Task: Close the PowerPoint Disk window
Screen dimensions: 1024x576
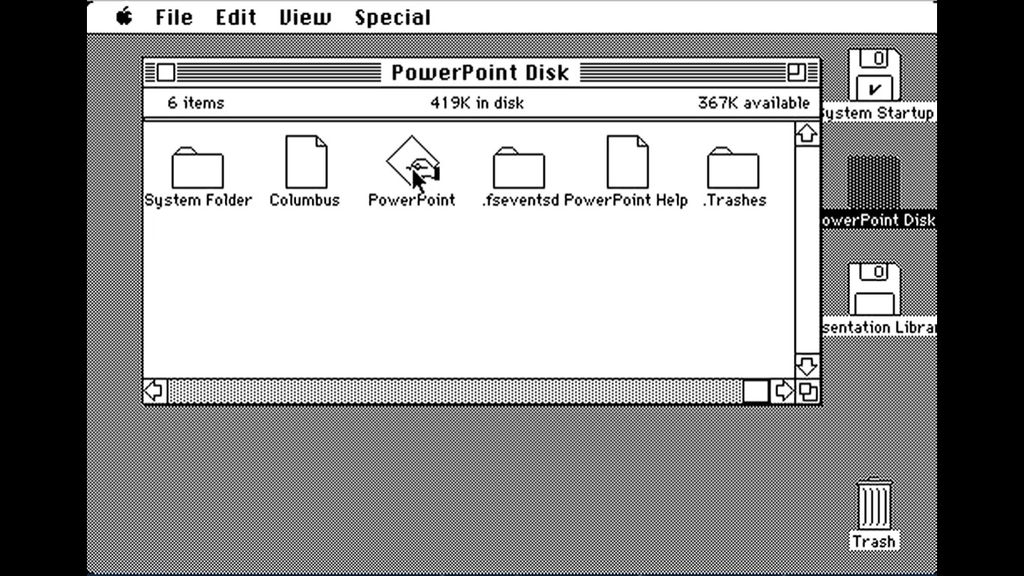Action: pyautogui.click(x=166, y=72)
